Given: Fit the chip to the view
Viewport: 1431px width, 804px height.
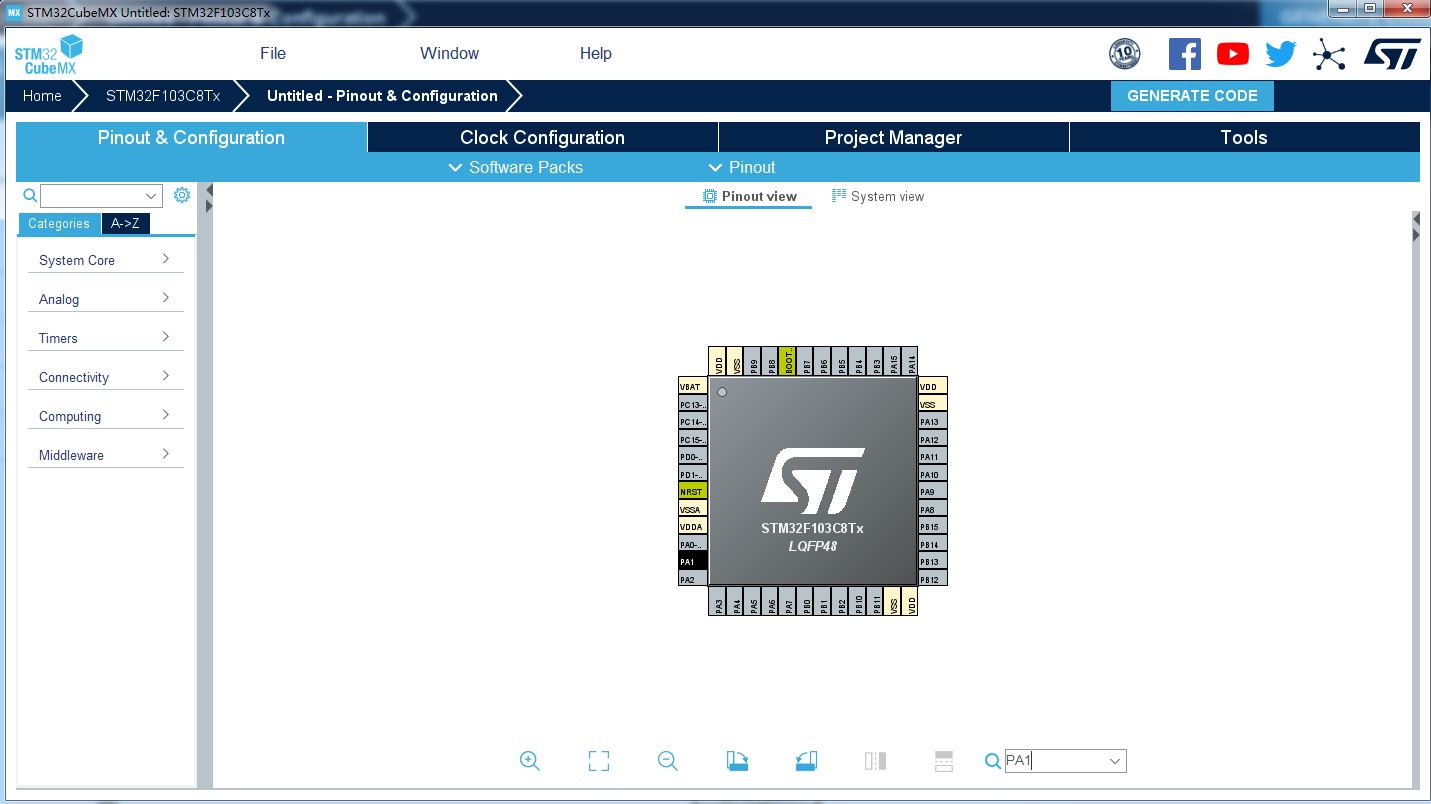Looking at the screenshot, I should coord(599,761).
